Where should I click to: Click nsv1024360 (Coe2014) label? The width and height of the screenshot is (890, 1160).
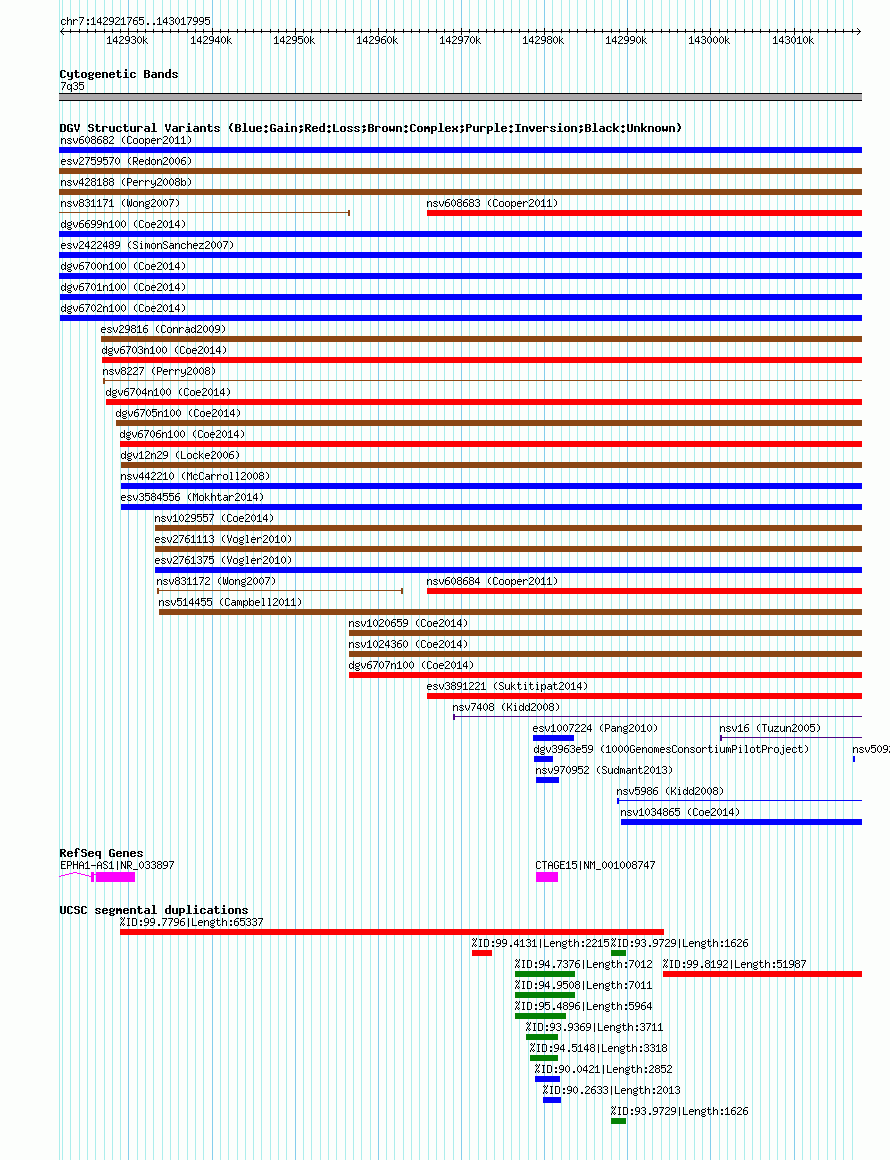pyautogui.click(x=408, y=644)
